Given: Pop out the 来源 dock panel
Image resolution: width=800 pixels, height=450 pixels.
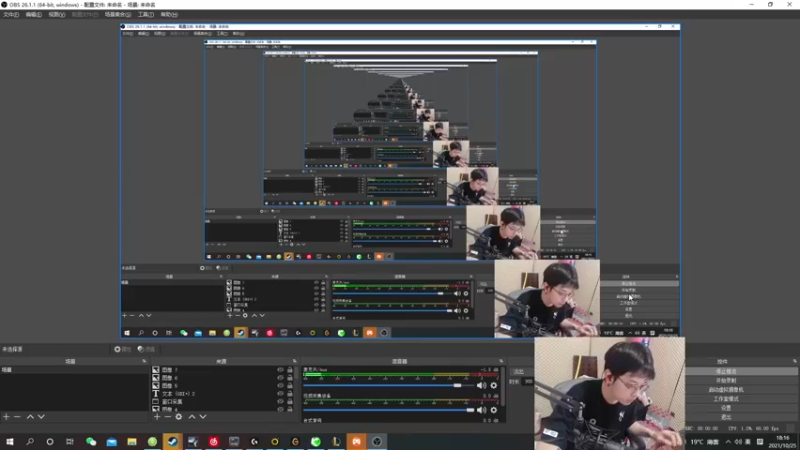Looking at the screenshot, I should pyautogui.click(x=294, y=361).
